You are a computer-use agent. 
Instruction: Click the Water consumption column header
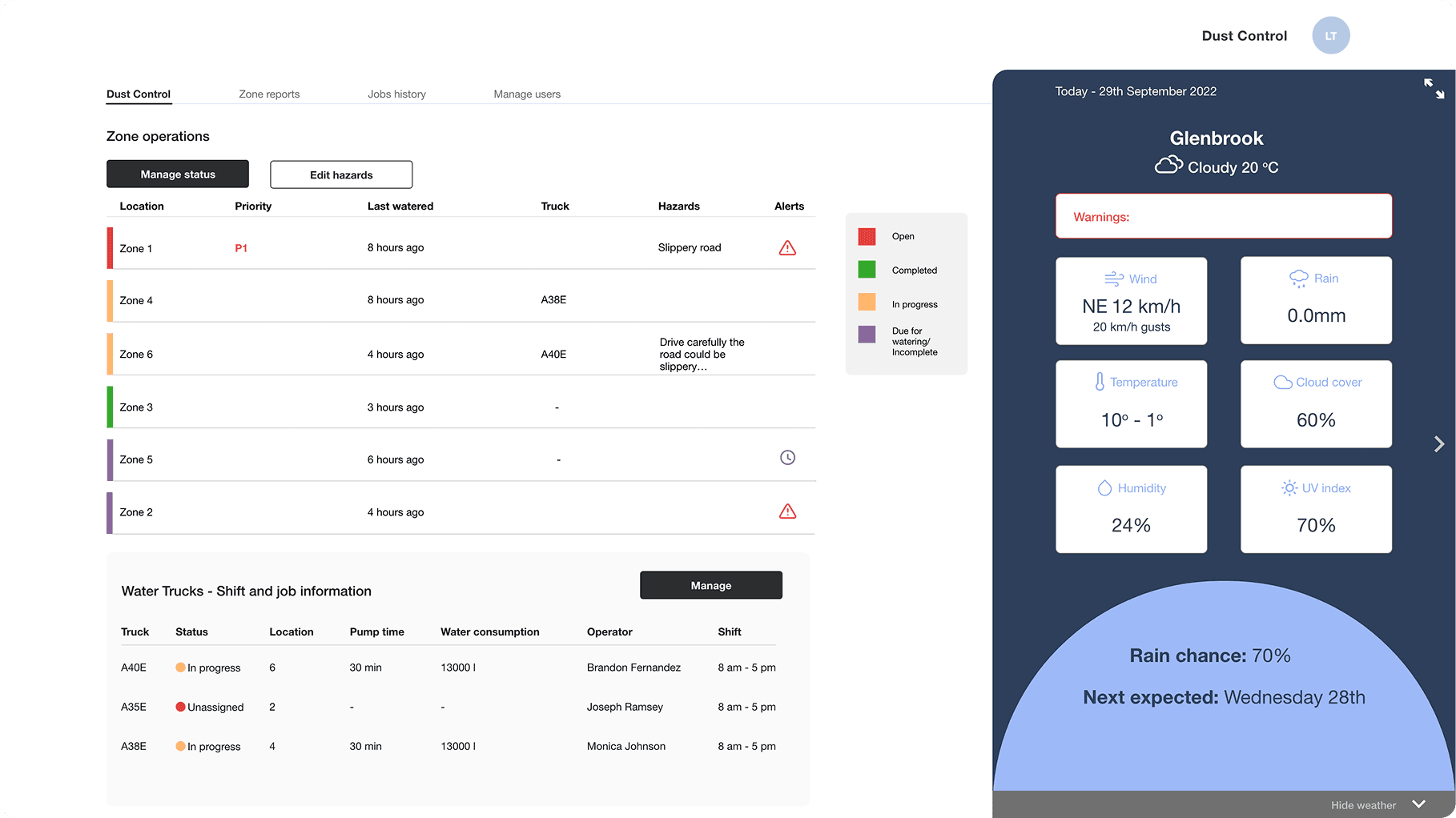click(490, 632)
